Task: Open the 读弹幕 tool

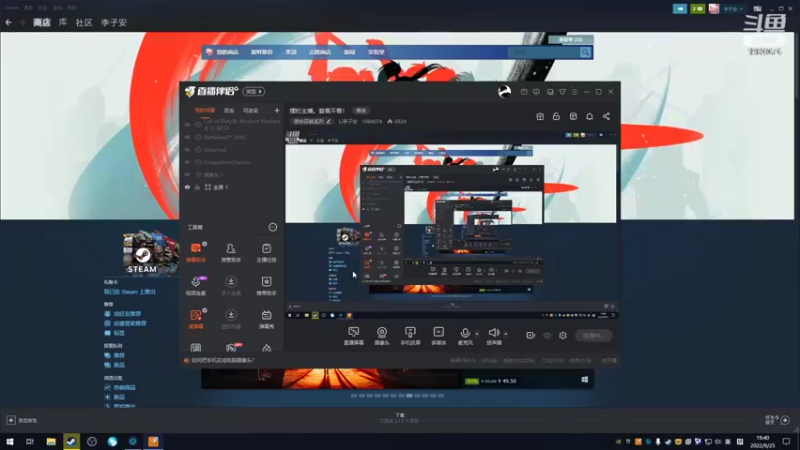Action: [x=196, y=319]
